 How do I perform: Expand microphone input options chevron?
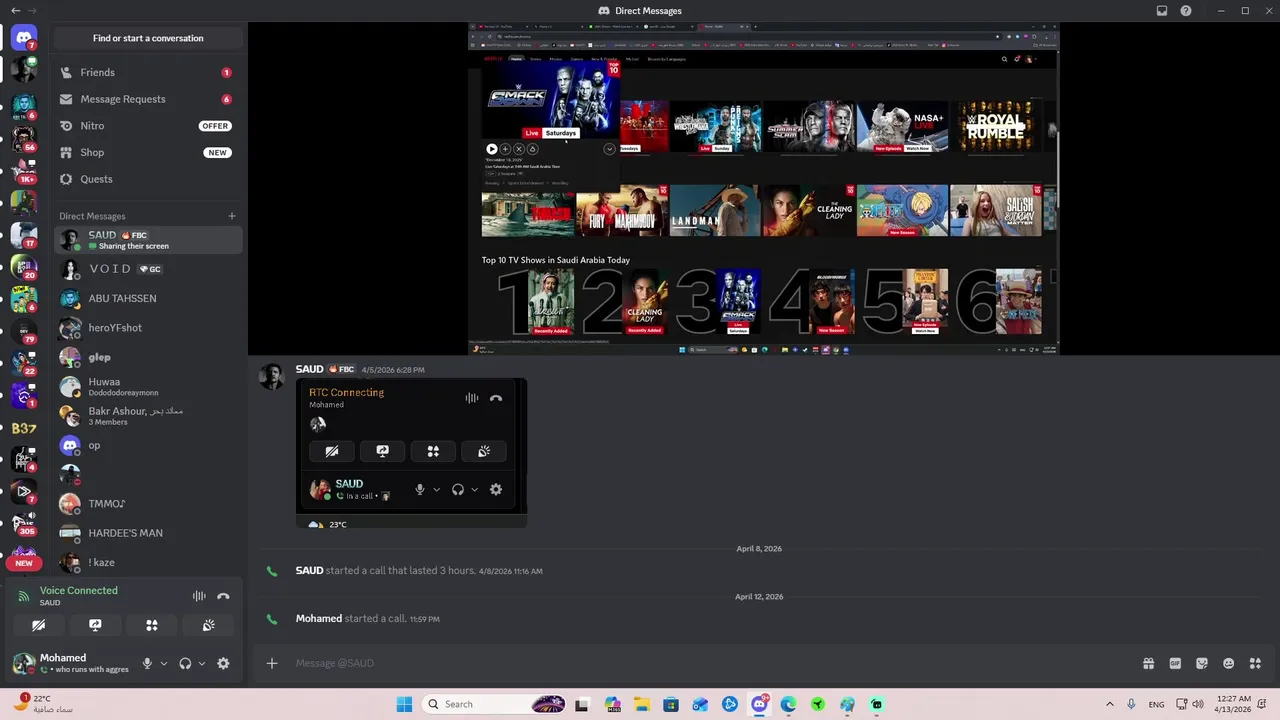[x=164, y=663]
